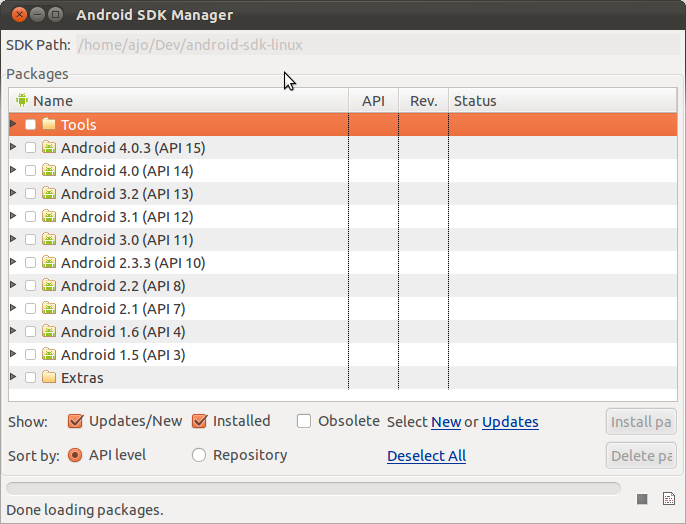Click the Extras folder icon
This screenshot has width=686, height=524.
pyautogui.click(x=49, y=377)
